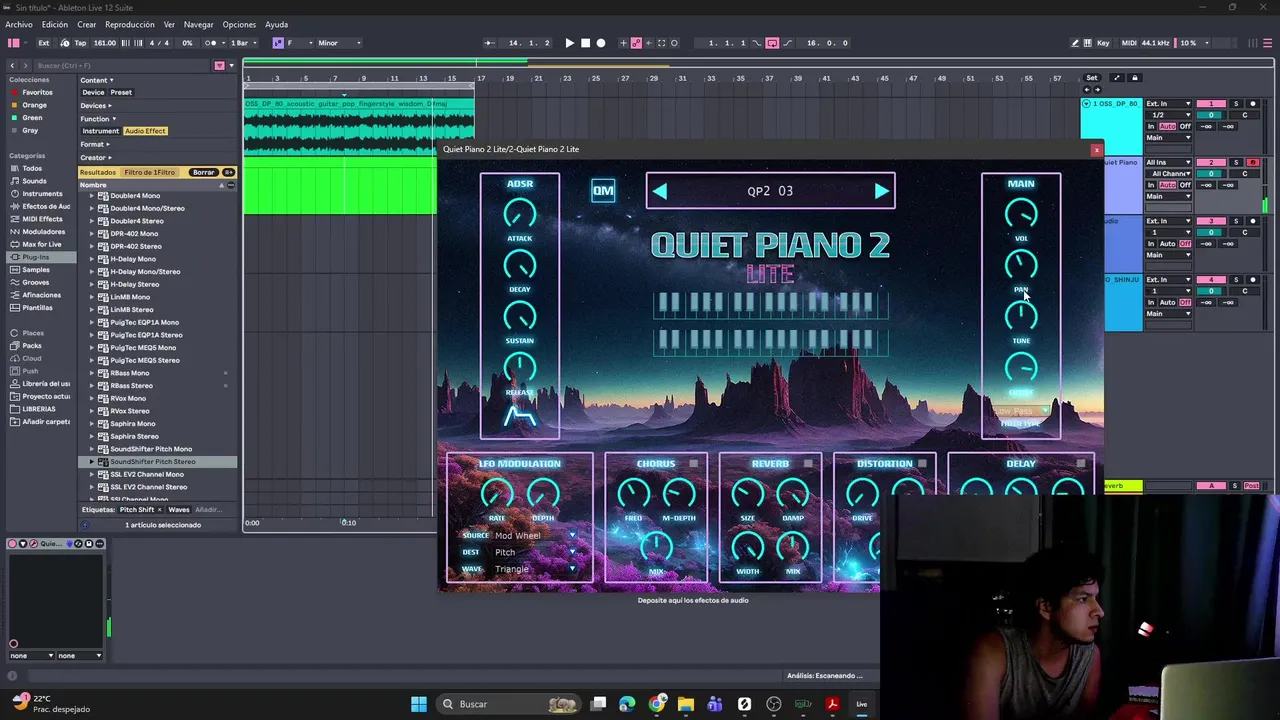Viewport: 1280px width, 720px height.
Task: Open the Ayuda menu
Action: tap(277, 25)
